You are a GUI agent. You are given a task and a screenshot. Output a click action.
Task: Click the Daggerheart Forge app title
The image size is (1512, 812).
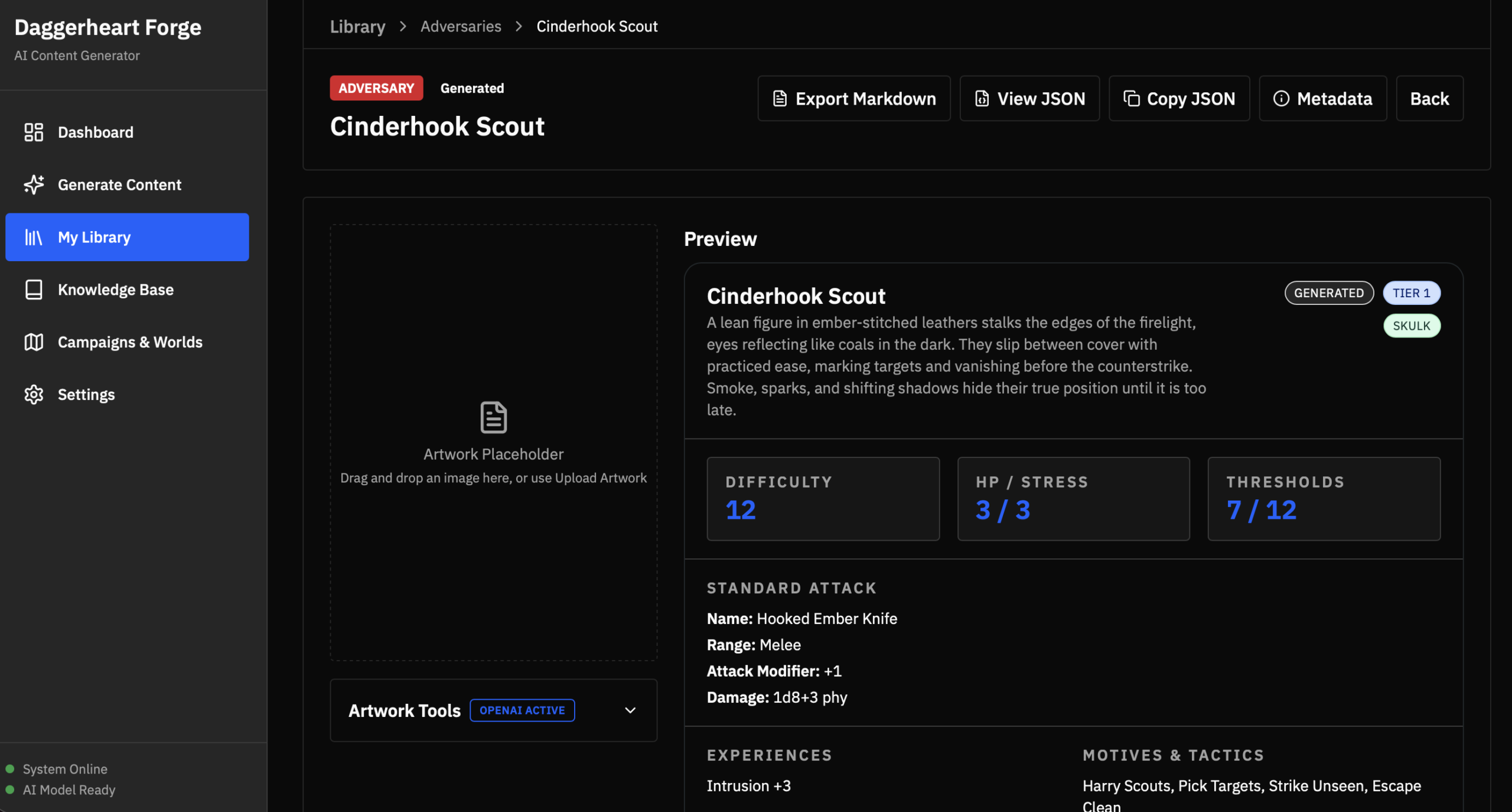[108, 27]
